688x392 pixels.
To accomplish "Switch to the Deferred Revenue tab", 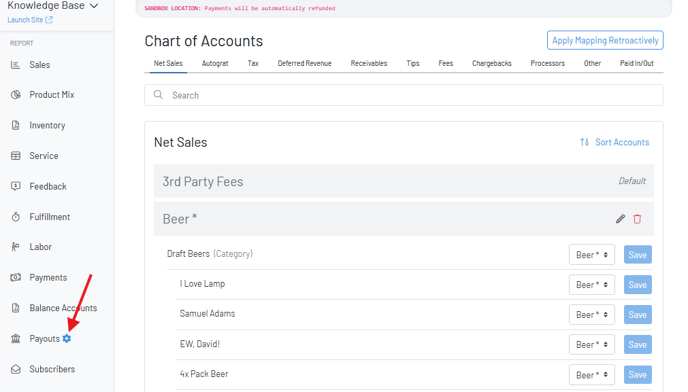I will (x=304, y=63).
